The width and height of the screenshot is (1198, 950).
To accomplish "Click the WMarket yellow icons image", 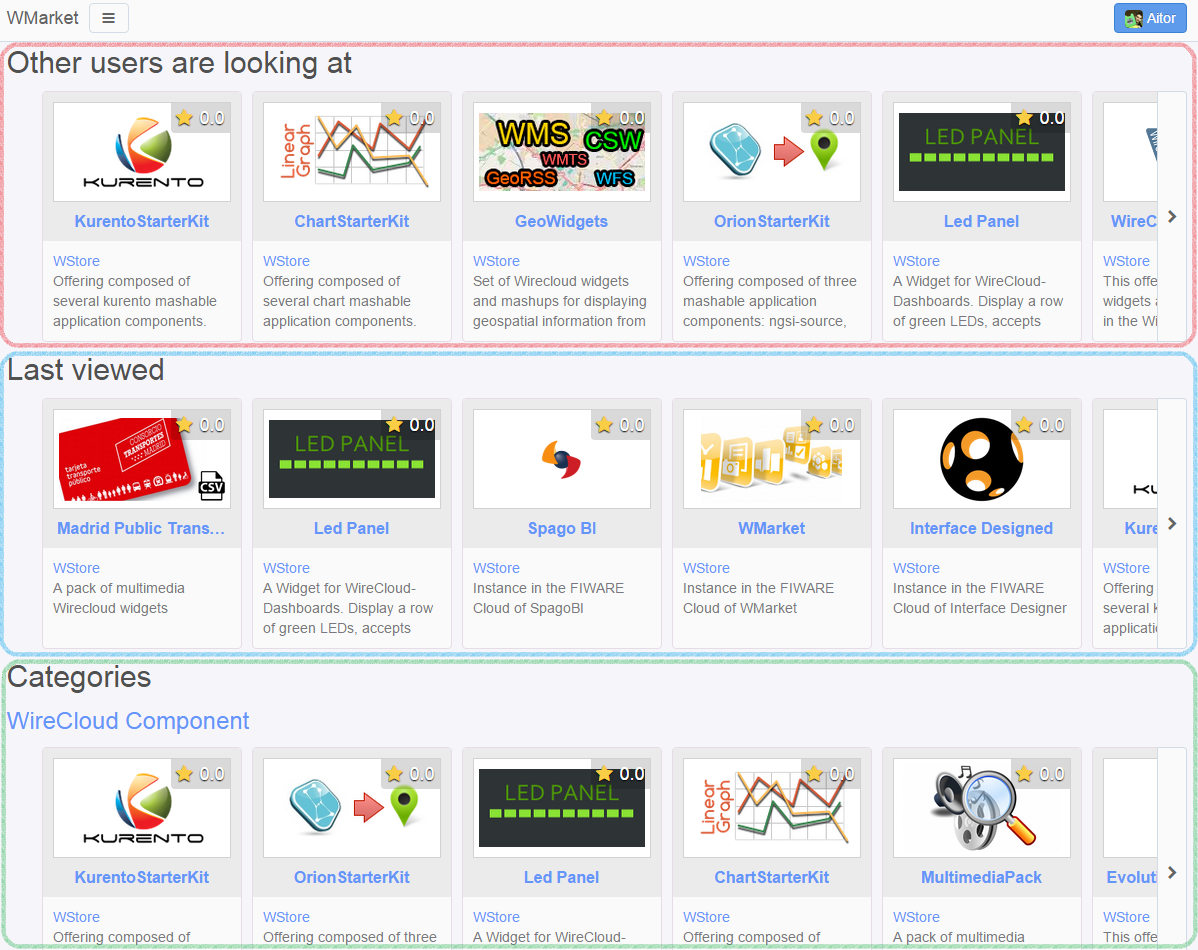I will [x=772, y=459].
